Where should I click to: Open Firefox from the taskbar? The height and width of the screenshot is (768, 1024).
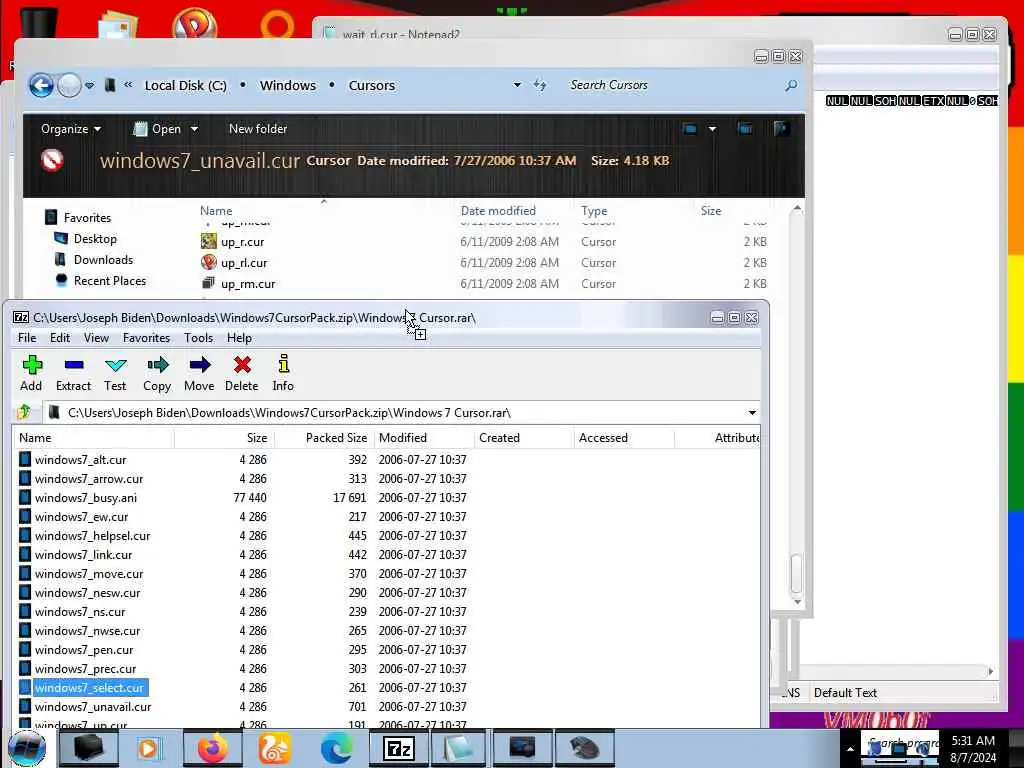tap(214, 748)
